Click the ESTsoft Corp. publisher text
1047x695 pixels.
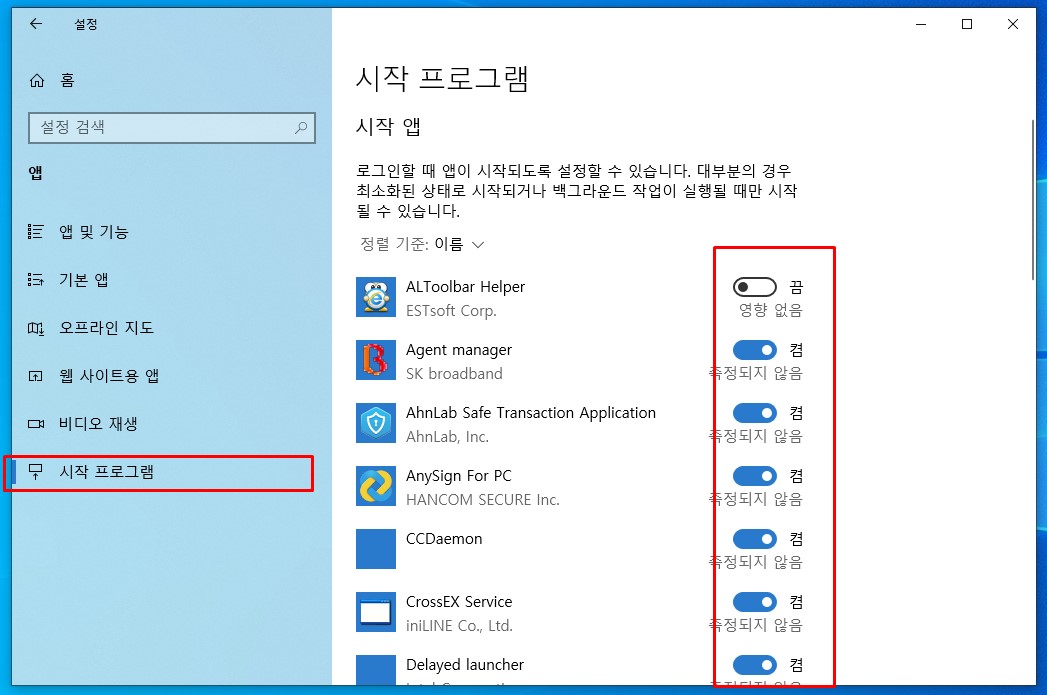(x=451, y=310)
